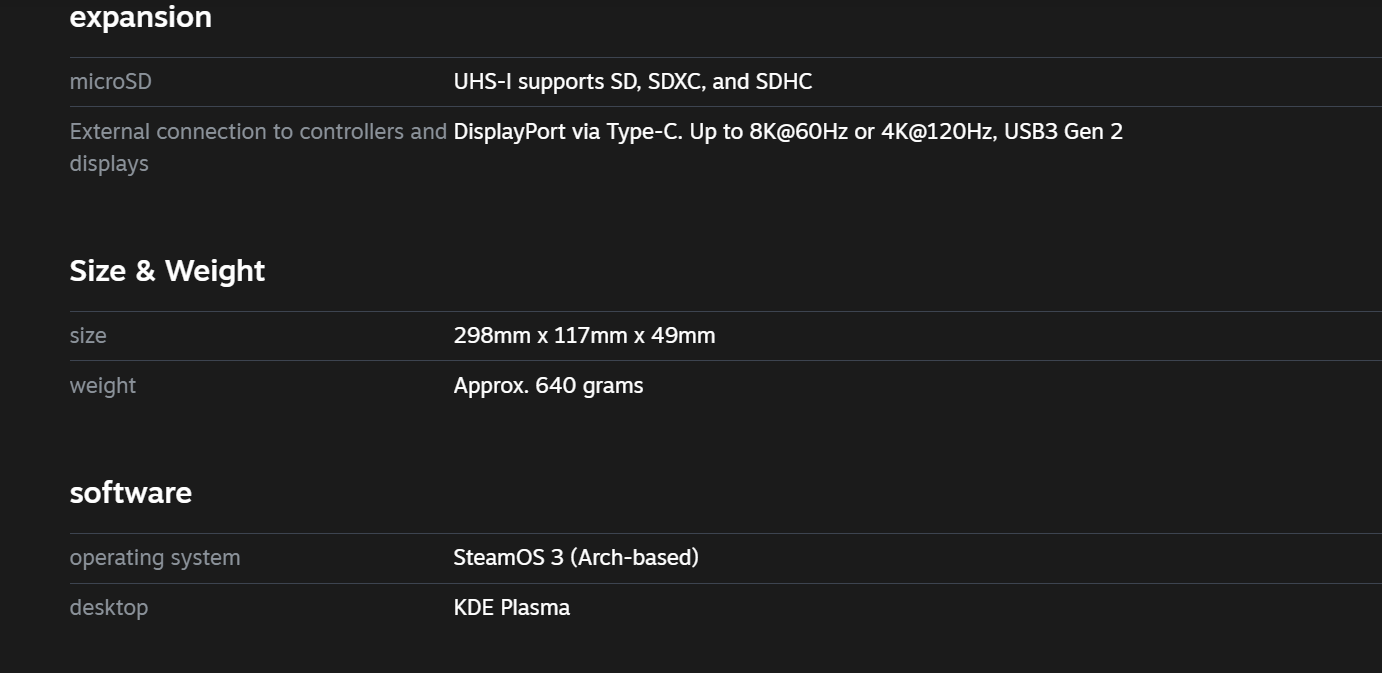Click the 298mm x 117mm x 49mm value

585,336
